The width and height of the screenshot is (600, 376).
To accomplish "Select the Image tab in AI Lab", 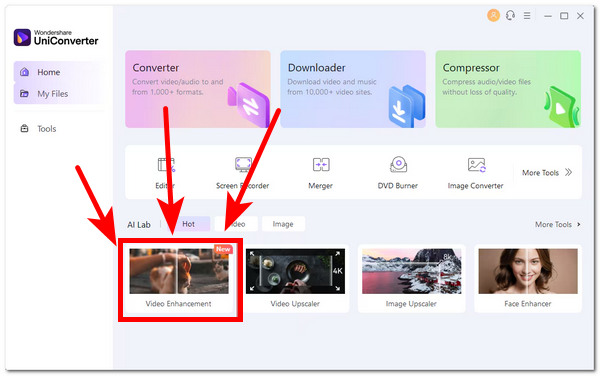I will (283, 224).
